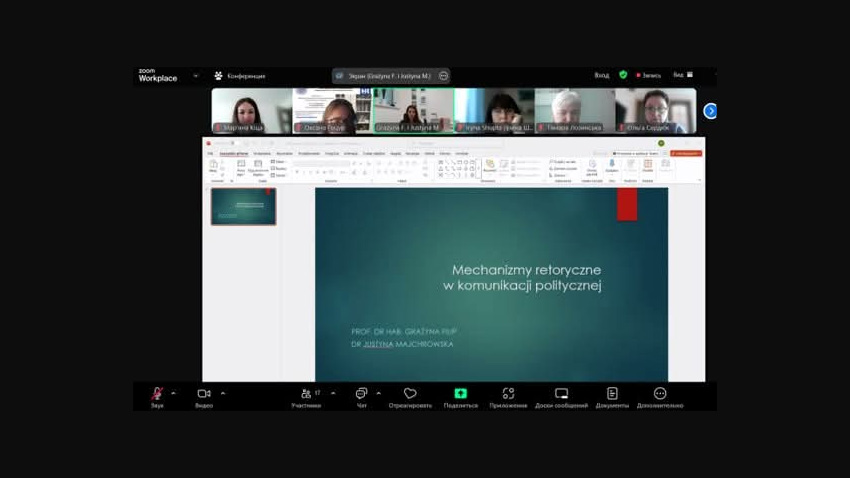The width and height of the screenshot is (850, 478).
Task: Select the slide 1 thumbnail in PowerPoint
Action: 243,206
